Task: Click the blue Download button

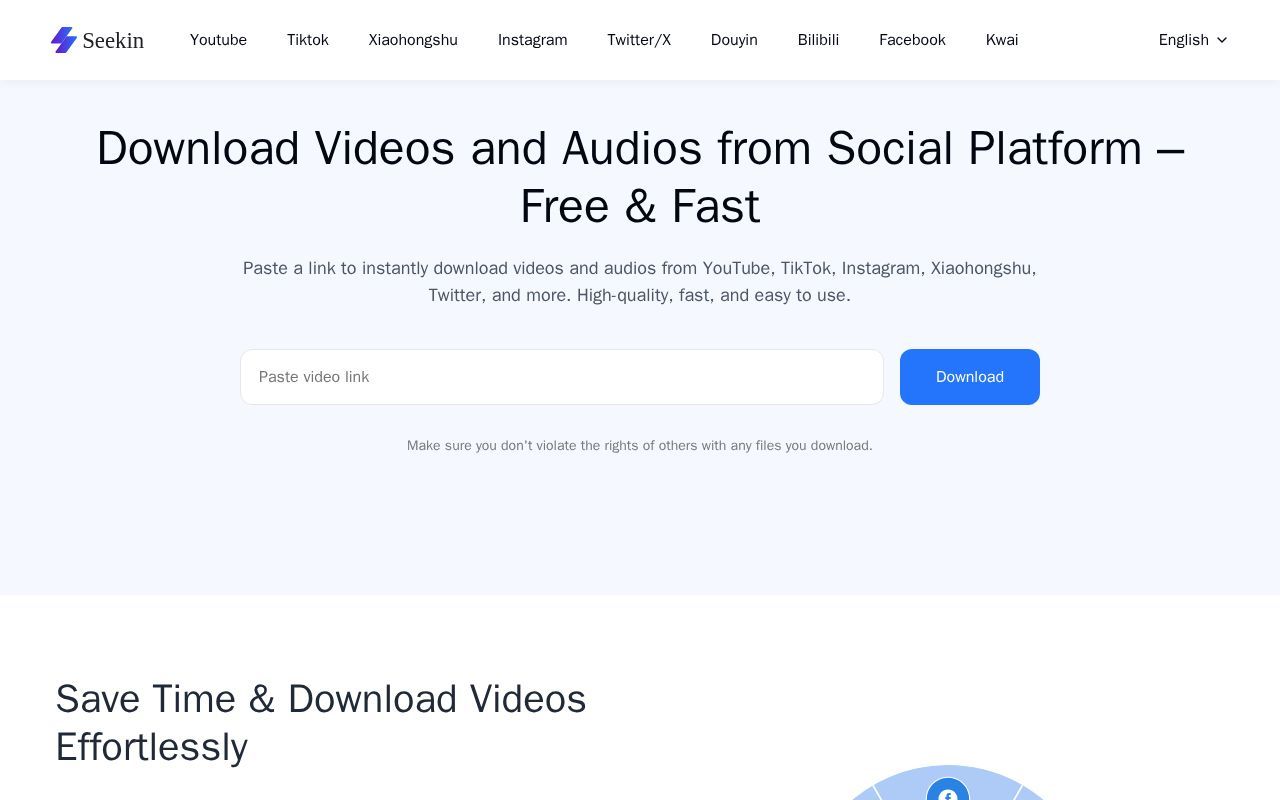Action: point(970,377)
